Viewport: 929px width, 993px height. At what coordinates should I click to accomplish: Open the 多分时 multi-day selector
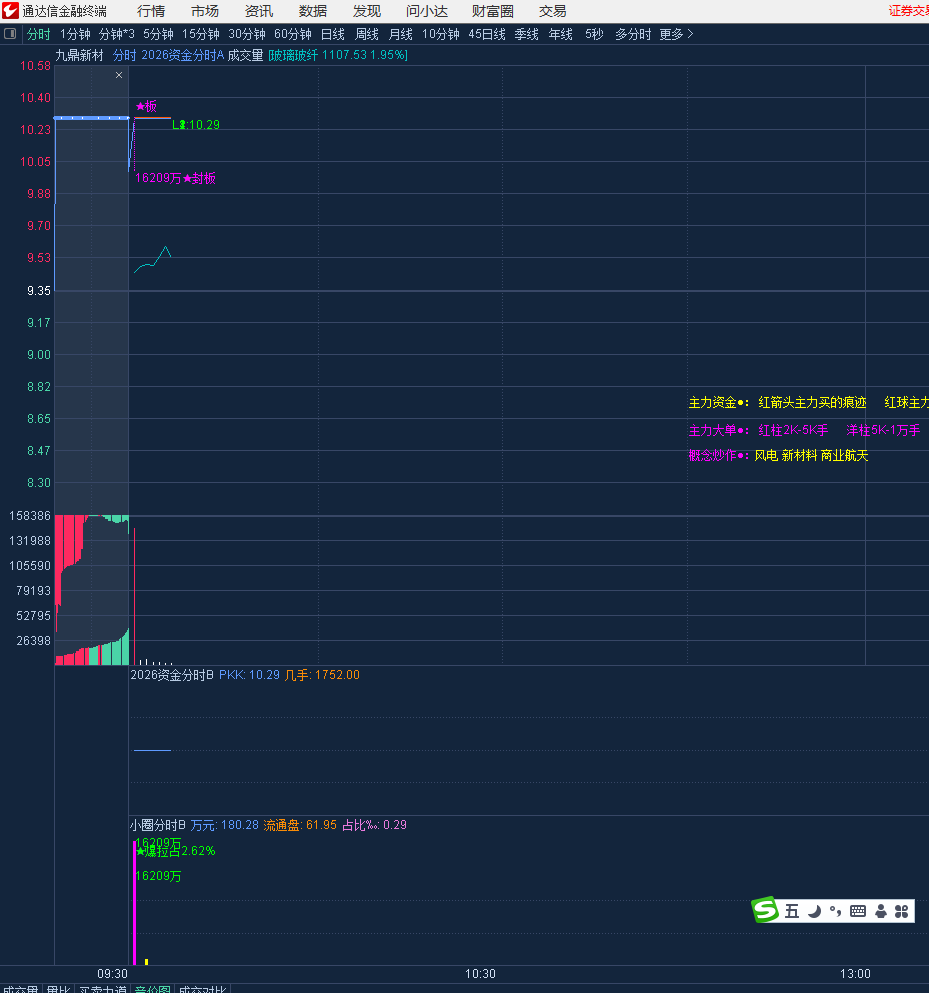click(632, 34)
